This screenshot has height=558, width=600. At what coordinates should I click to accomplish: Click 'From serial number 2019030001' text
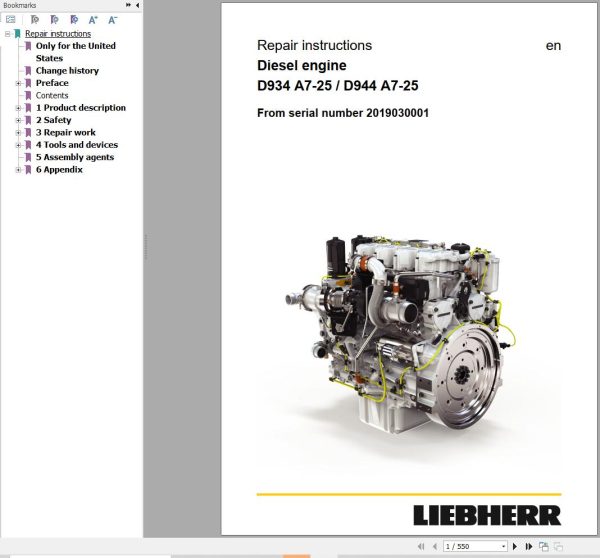[x=343, y=113]
